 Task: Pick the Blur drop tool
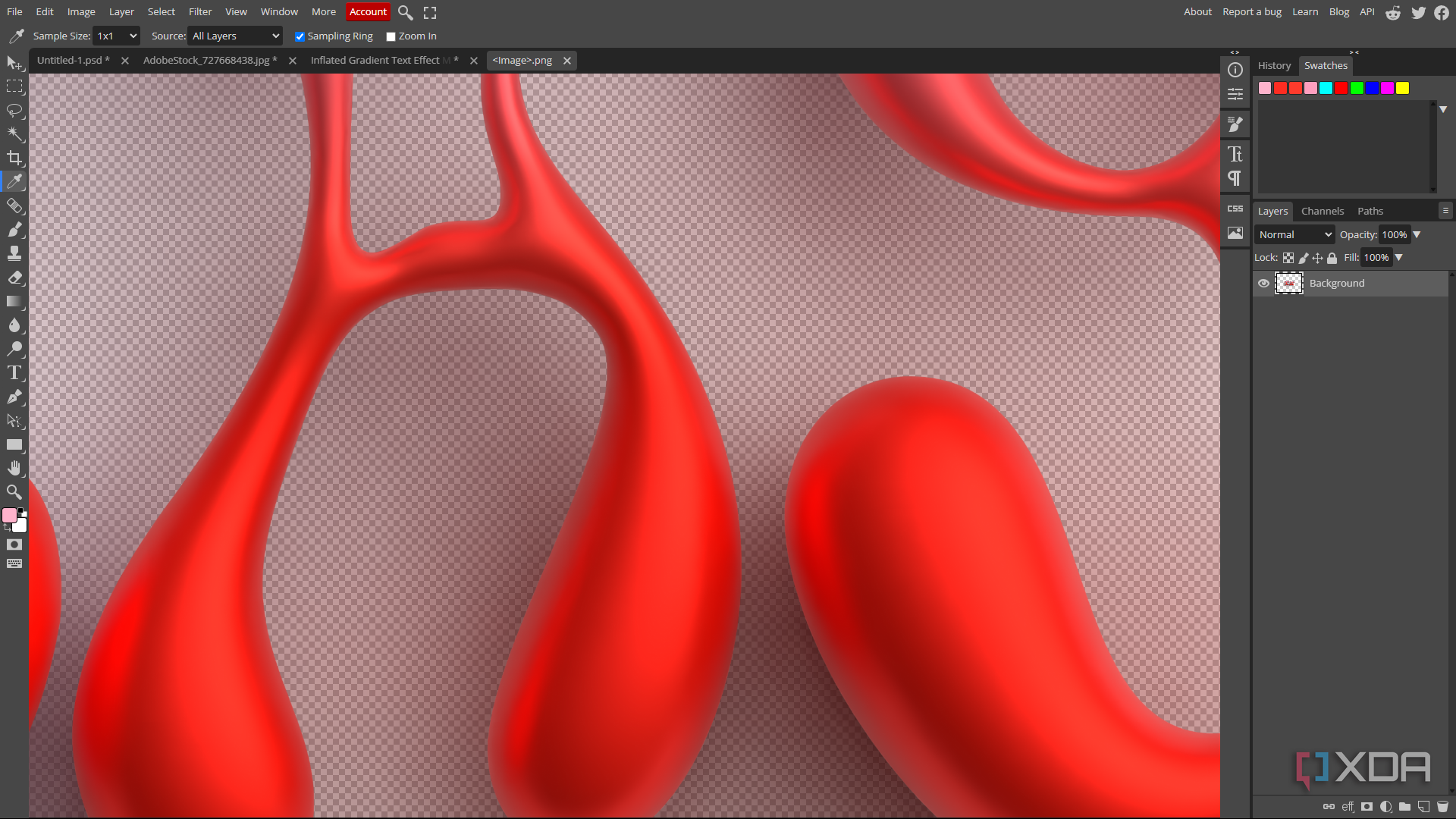click(x=14, y=325)
